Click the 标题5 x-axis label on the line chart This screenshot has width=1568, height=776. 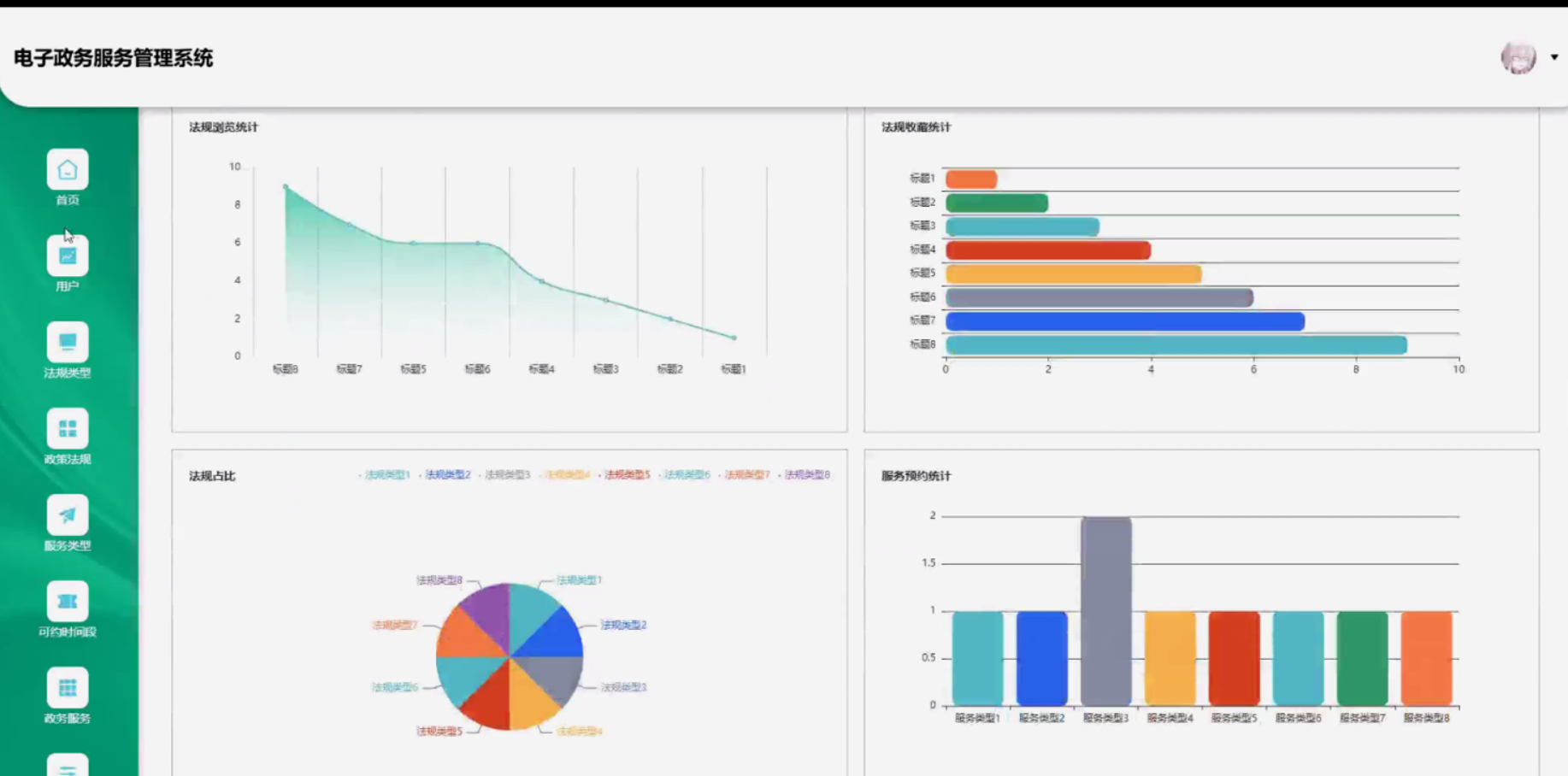pos(413,369)
